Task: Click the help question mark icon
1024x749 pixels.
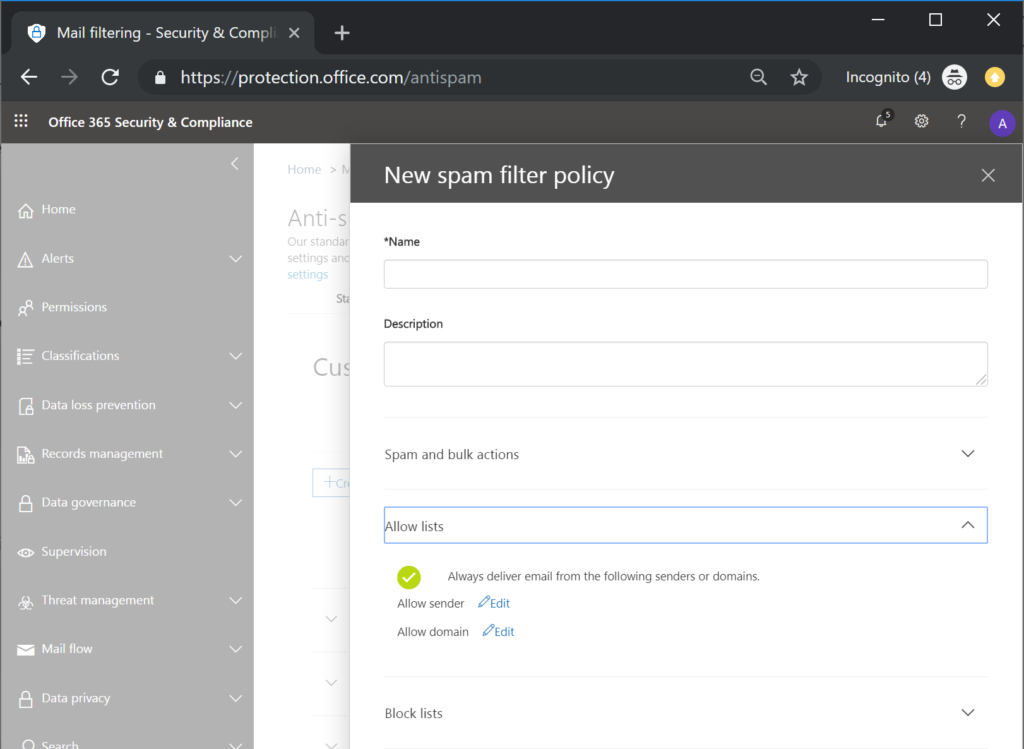Action: pos(961,122)
